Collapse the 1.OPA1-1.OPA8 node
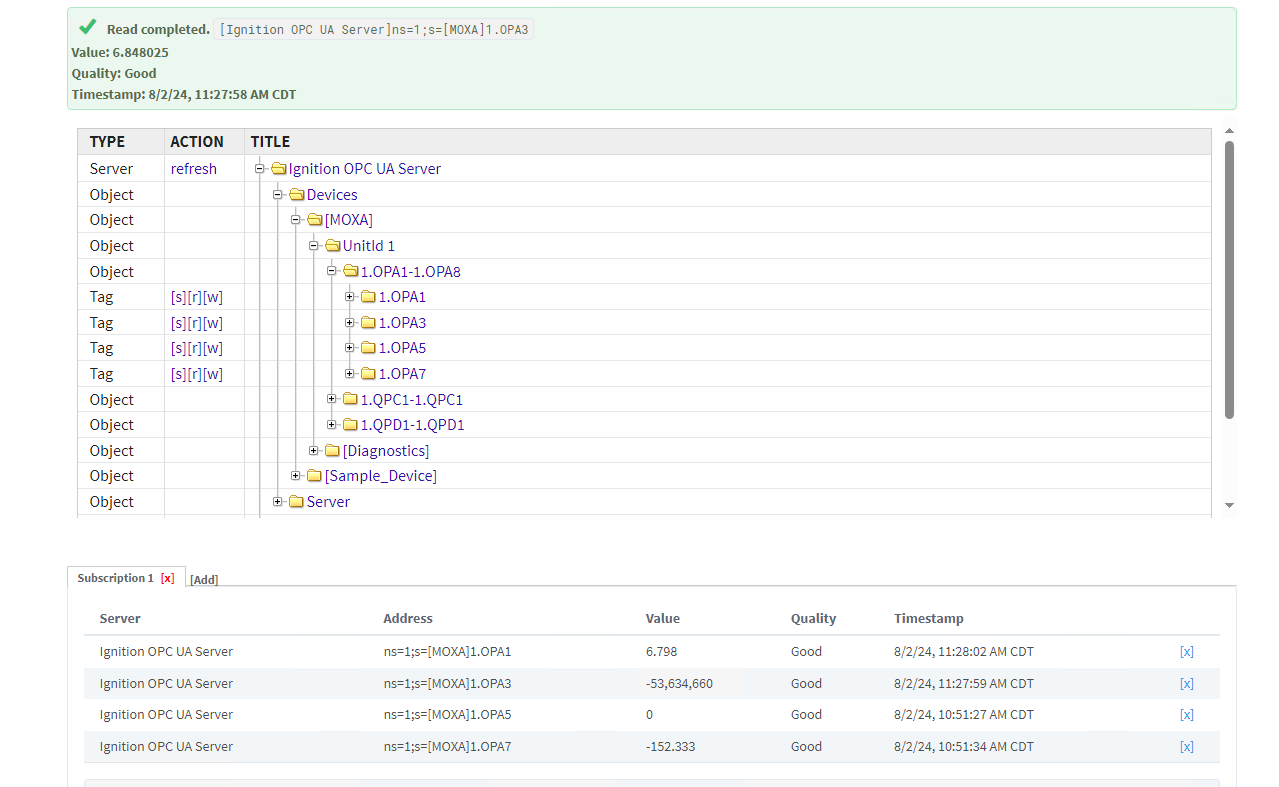Viewport: 1279px width, 787px height. coord(332,272)
